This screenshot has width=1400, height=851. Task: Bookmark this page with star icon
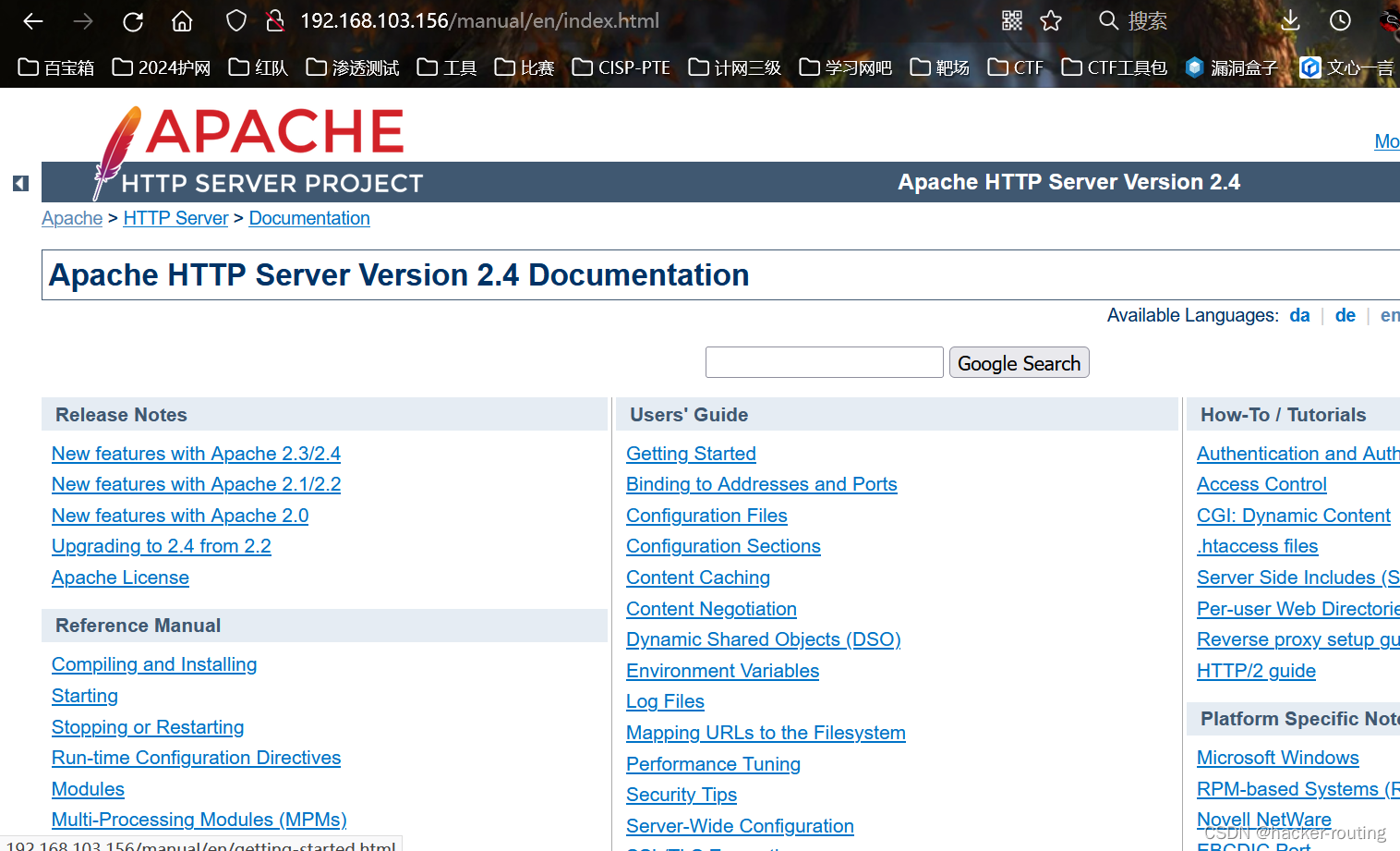click(x=1051, y=20)
